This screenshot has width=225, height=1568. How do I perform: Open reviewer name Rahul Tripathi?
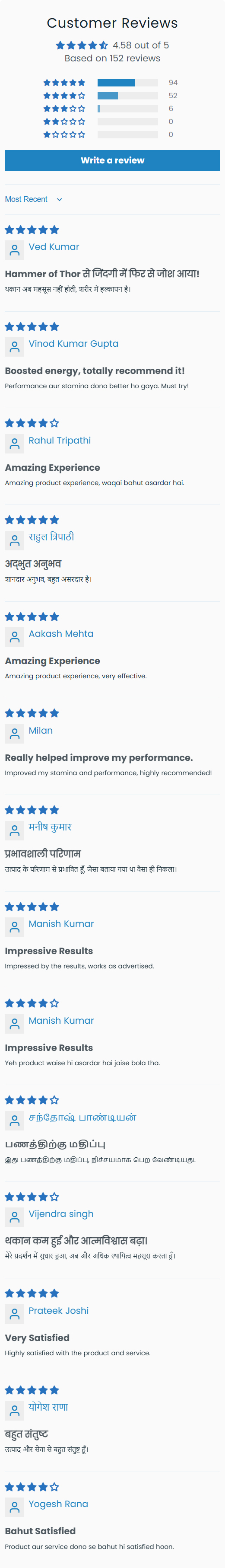(x=60, y=440)
